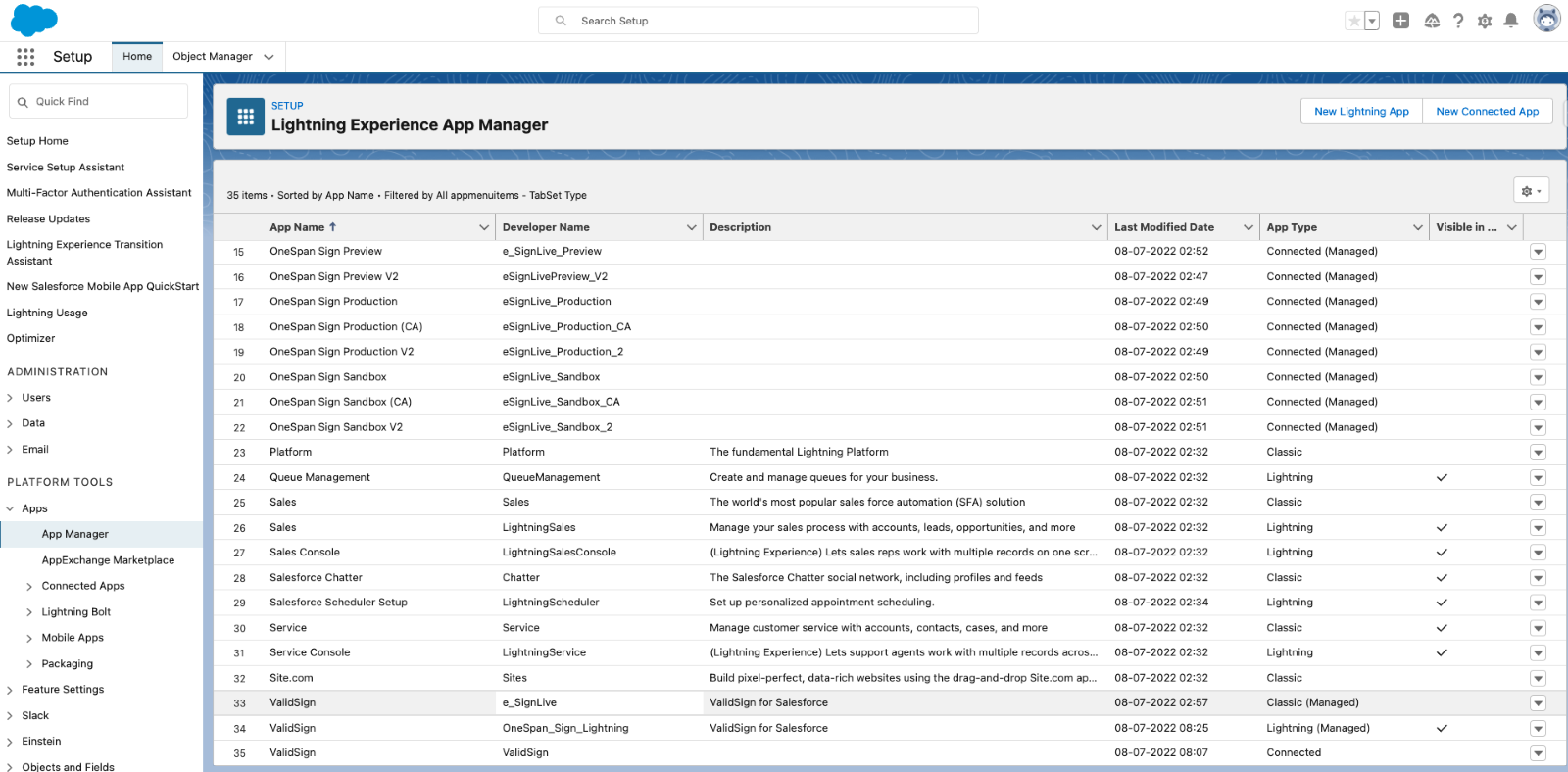Open Packaging in sidebar

coord(68,664)
